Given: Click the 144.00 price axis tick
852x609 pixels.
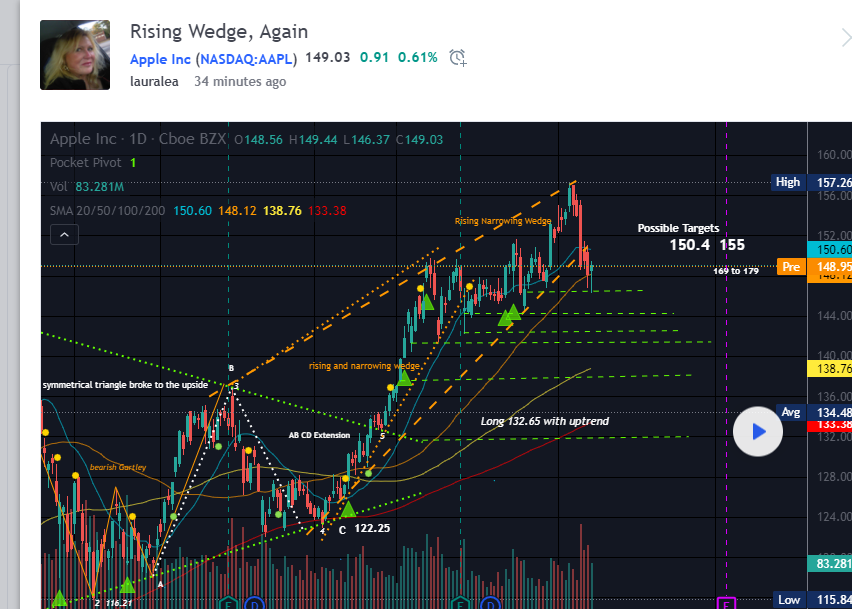Looking at the screenshot, I should pos(834,316).
